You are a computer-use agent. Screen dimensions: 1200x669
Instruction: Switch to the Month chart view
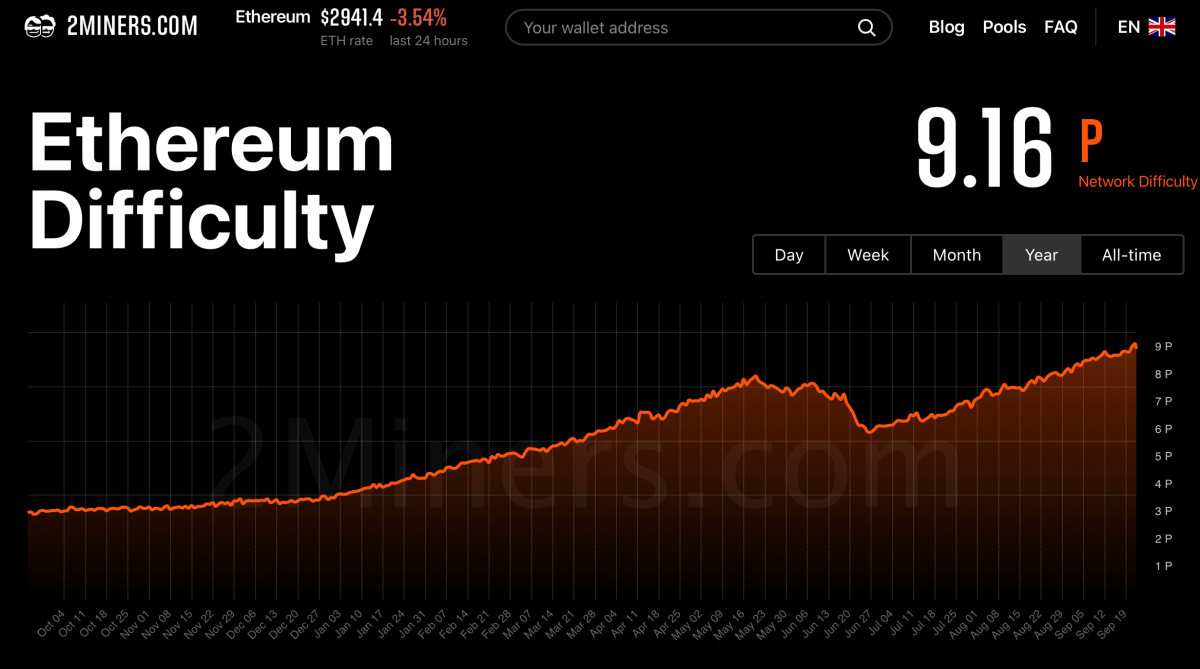(956, 254)
